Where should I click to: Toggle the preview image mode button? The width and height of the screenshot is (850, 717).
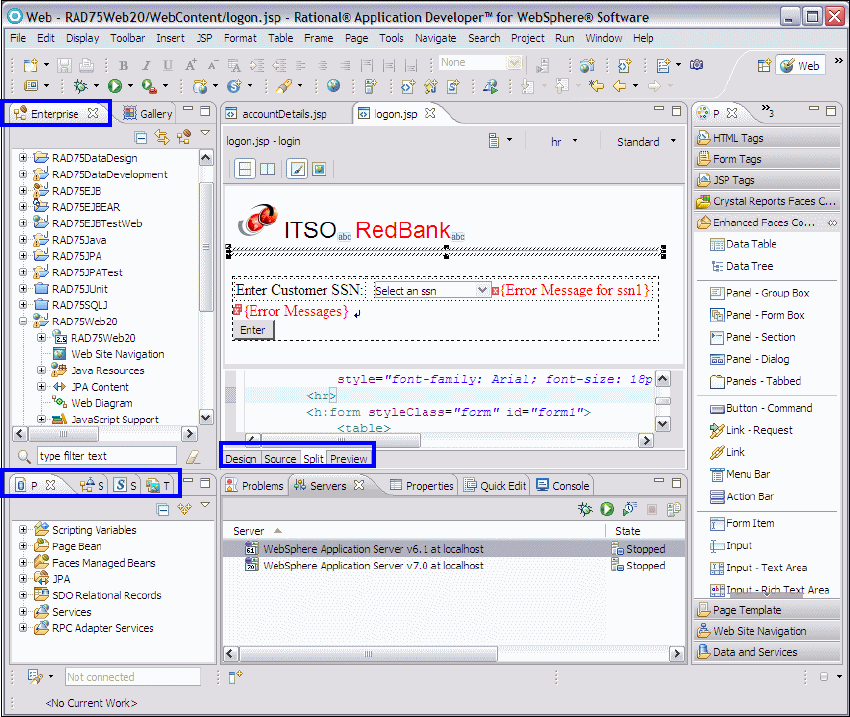319,169
